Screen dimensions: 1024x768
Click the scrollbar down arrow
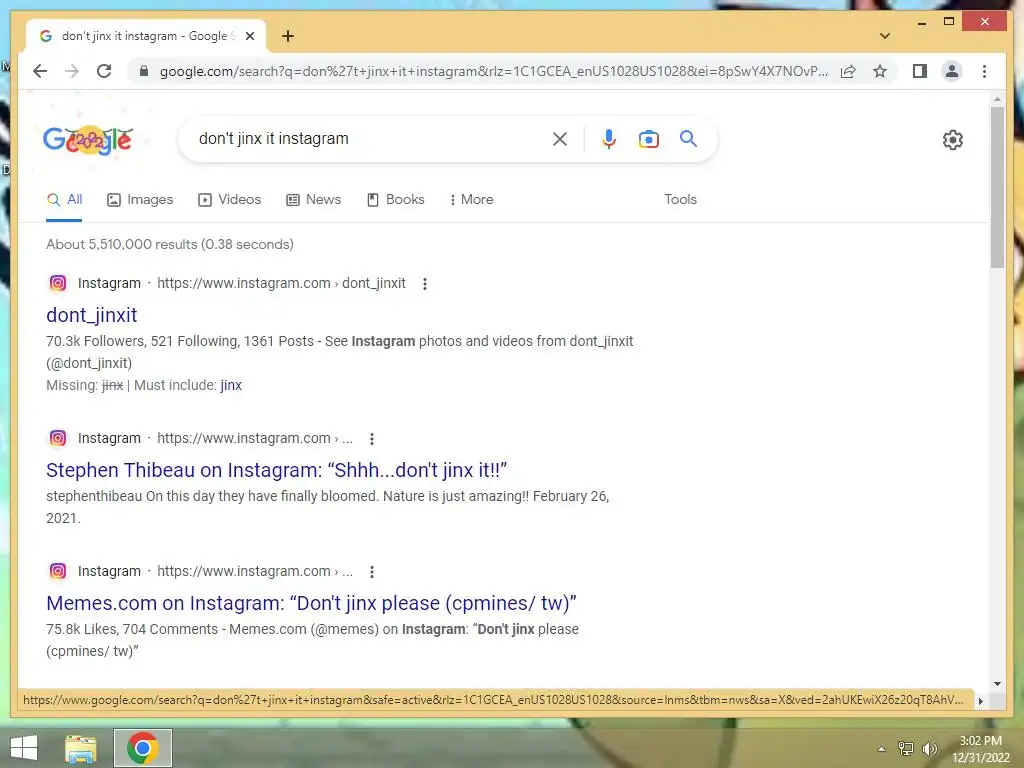point(997,684)
